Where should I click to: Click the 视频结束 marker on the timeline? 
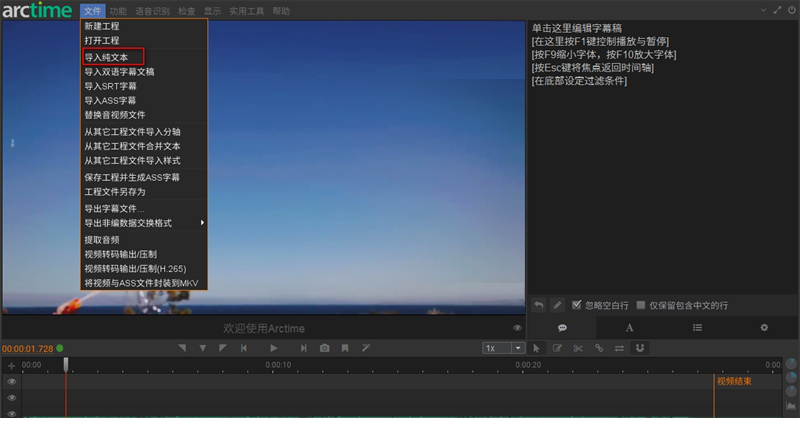click(734, 381)
